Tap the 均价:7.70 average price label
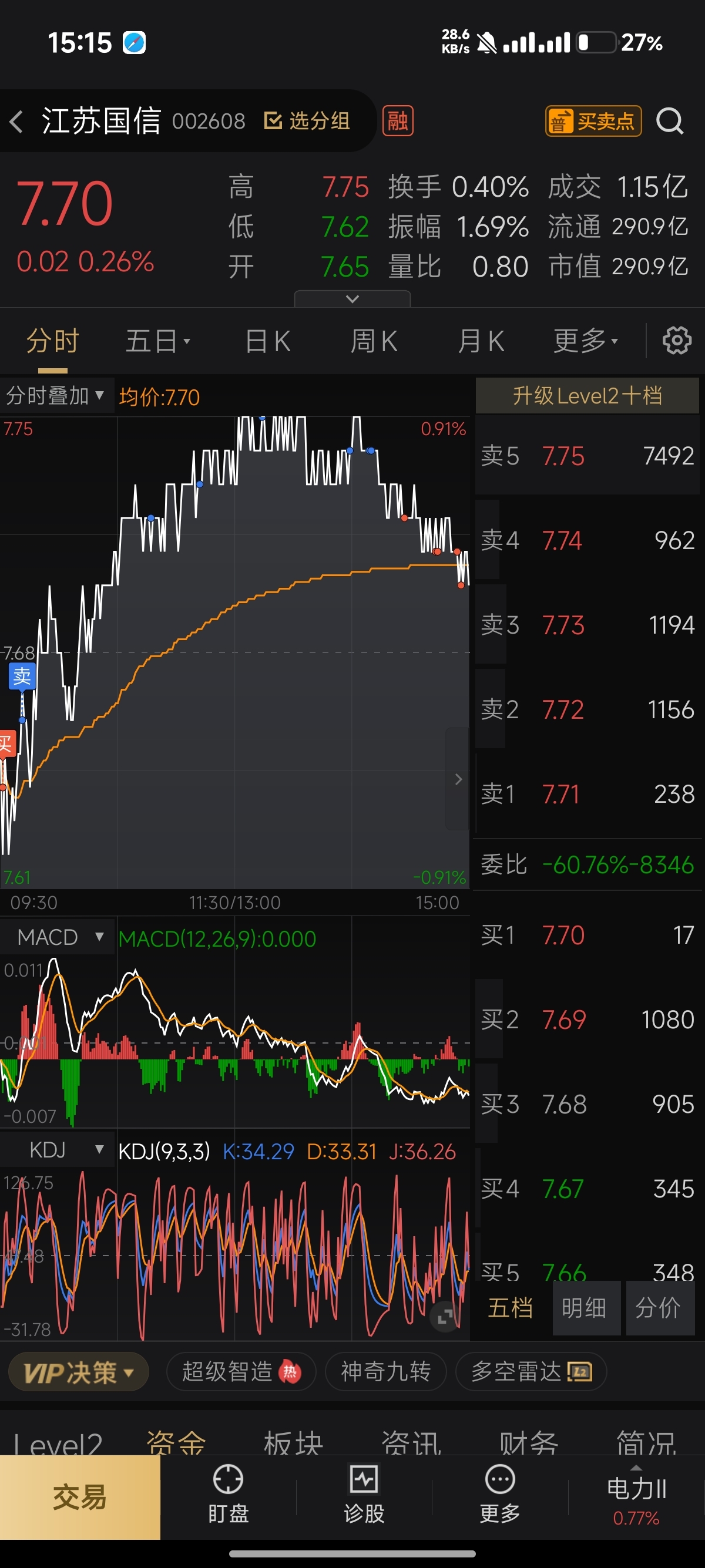The image size is (705, 1568). [160, 397]
